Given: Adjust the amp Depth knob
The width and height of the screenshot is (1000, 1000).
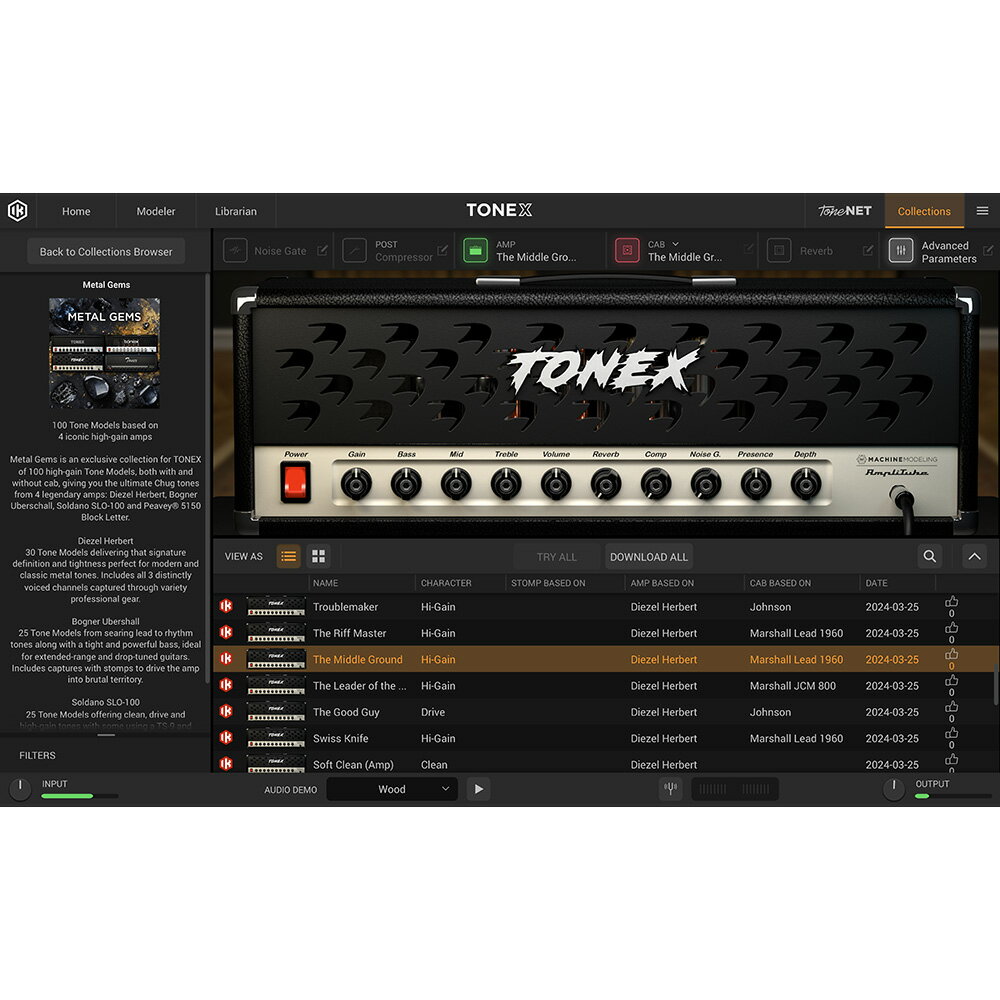Looking at the screenshot, I should 805,483.
